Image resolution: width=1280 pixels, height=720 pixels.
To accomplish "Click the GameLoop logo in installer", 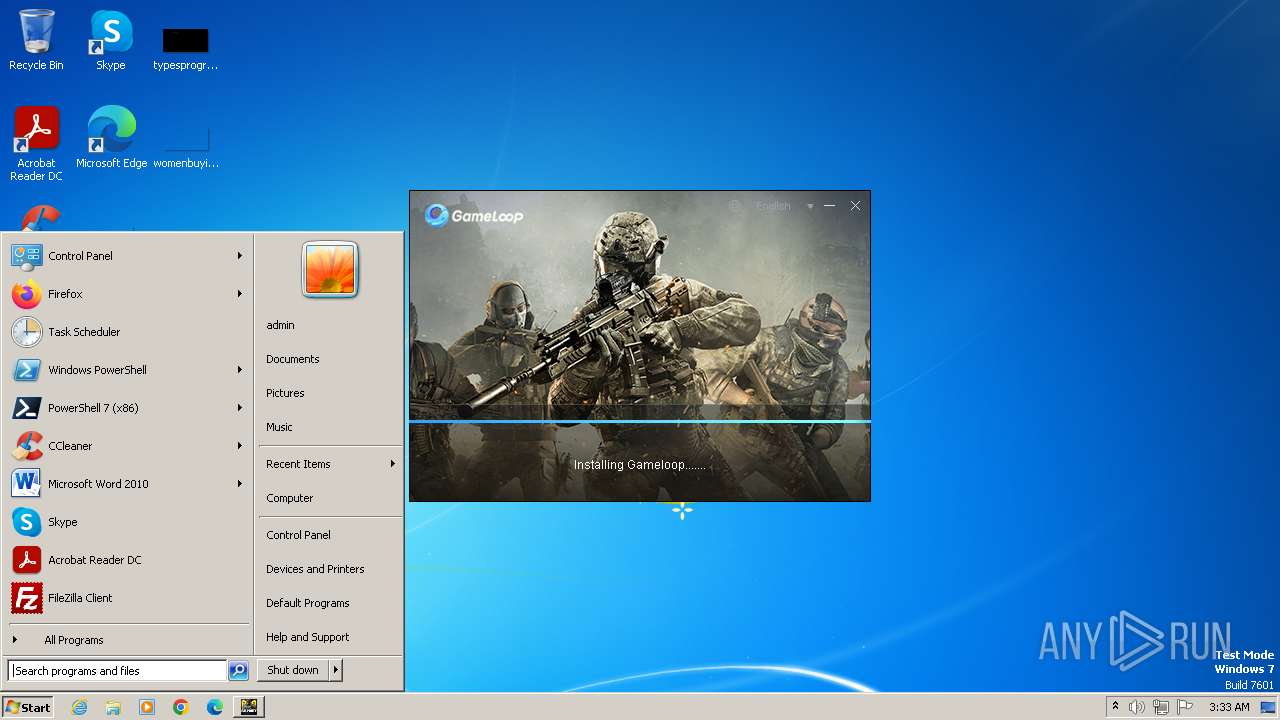I will click(x=474, y=215).
